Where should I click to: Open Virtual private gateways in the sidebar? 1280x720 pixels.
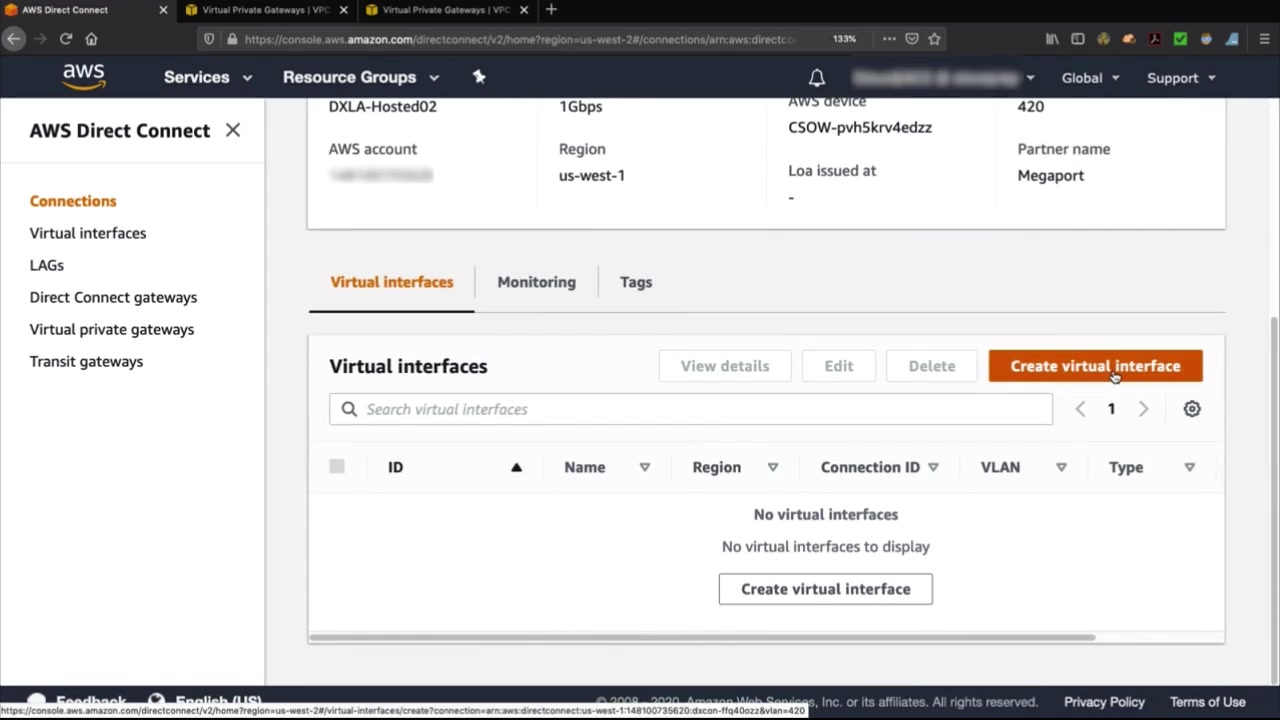pyautogui.click(x=112, y=329)
